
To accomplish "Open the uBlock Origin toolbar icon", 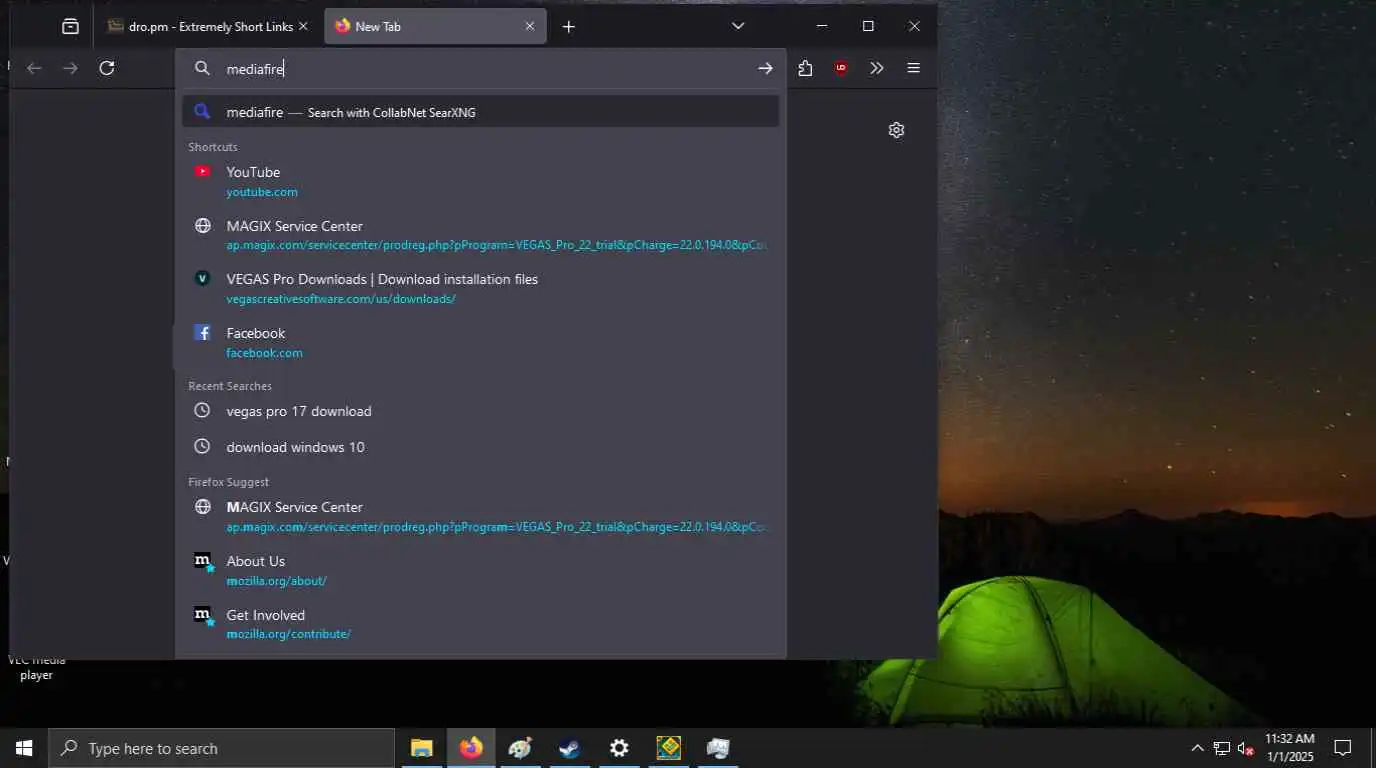I will tap(841, 68).
